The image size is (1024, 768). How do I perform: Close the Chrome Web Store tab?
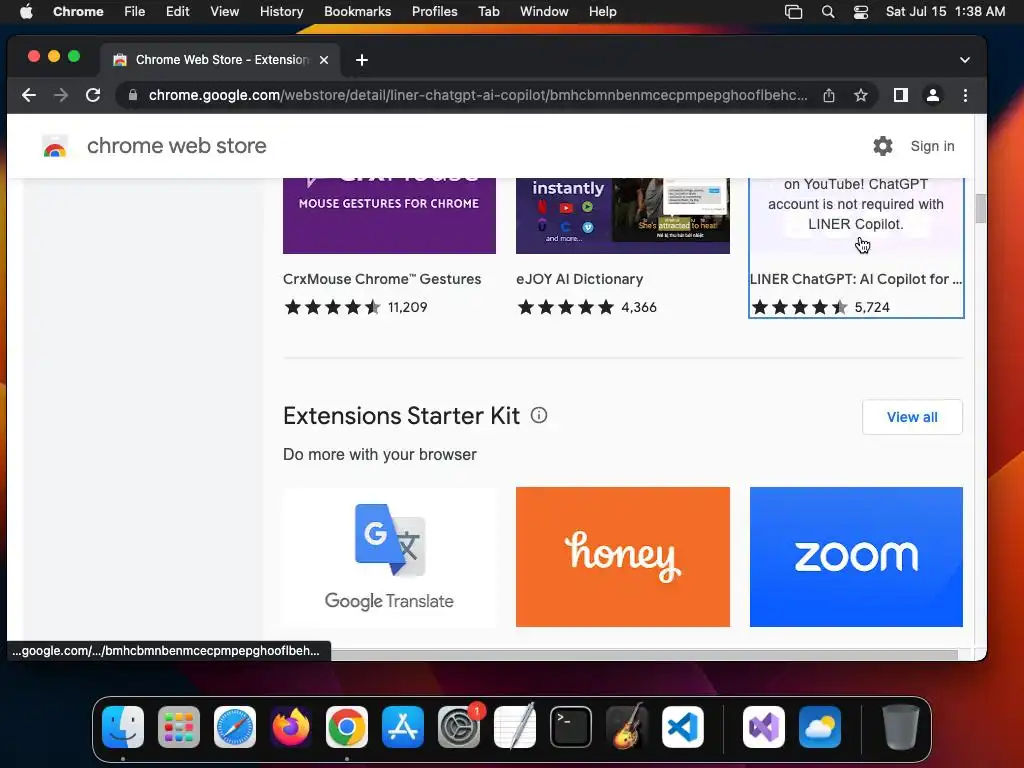click(x=324, y=60)
